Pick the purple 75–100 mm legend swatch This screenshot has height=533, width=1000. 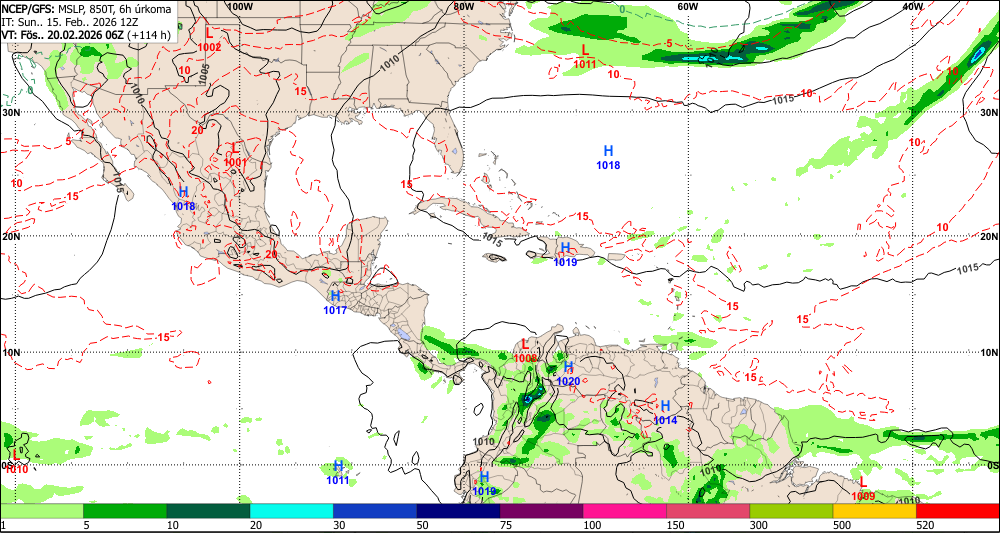point(541,511)
